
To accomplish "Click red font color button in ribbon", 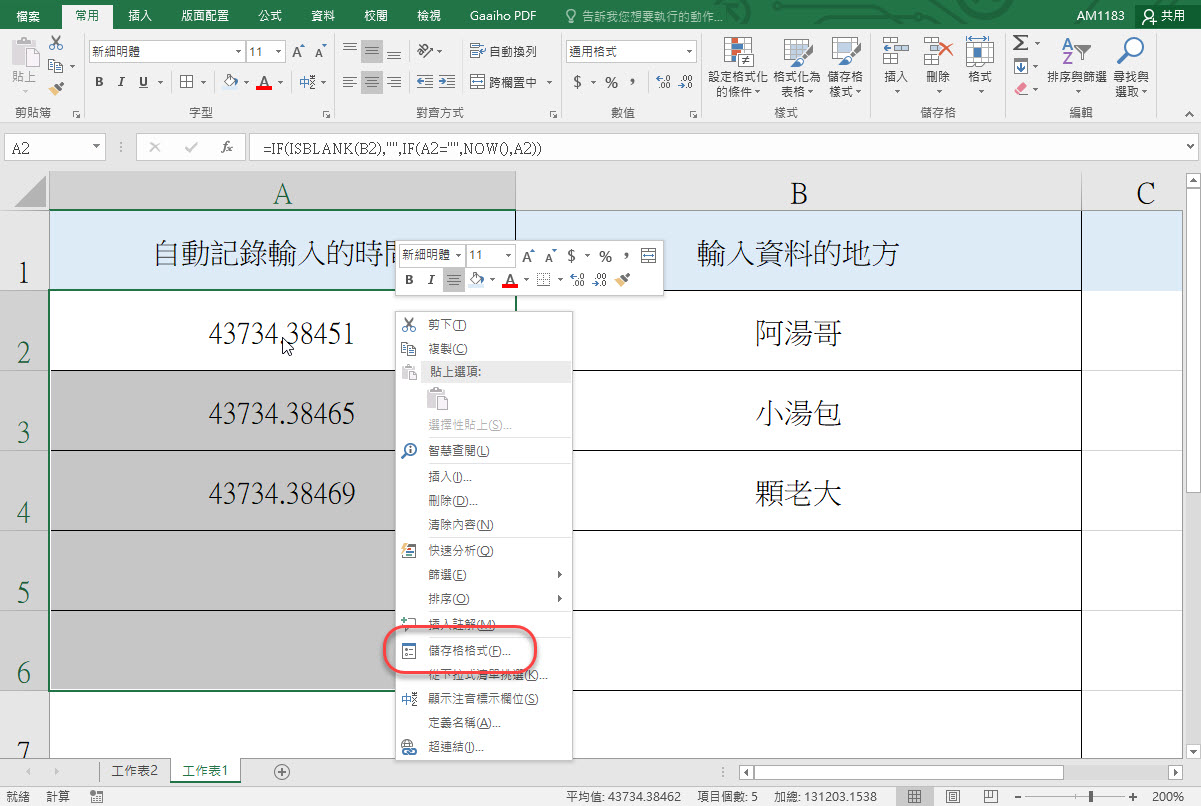I will pyautogui.click(x=264, y=82).
